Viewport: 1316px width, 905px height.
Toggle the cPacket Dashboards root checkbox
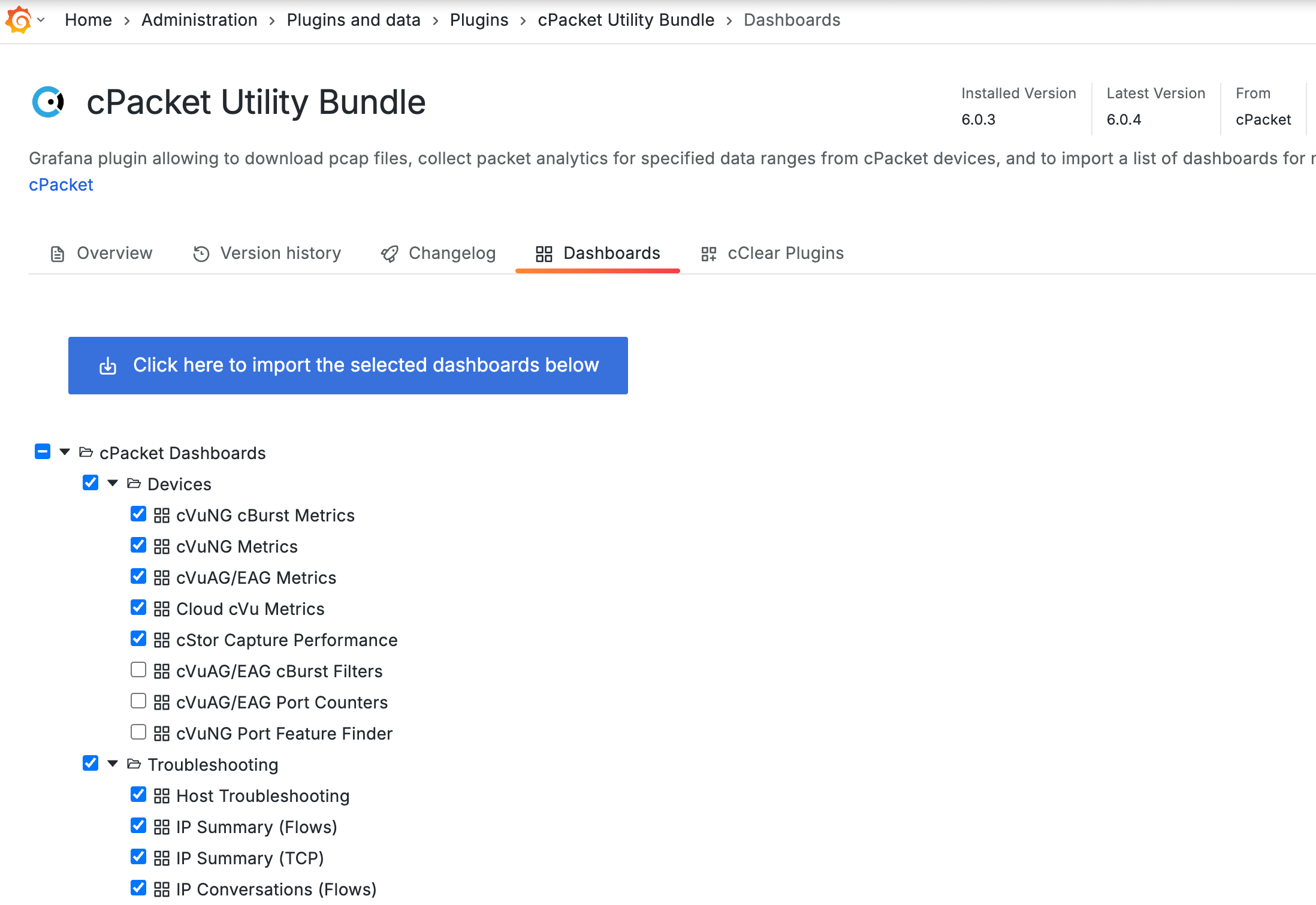point(43,451)
